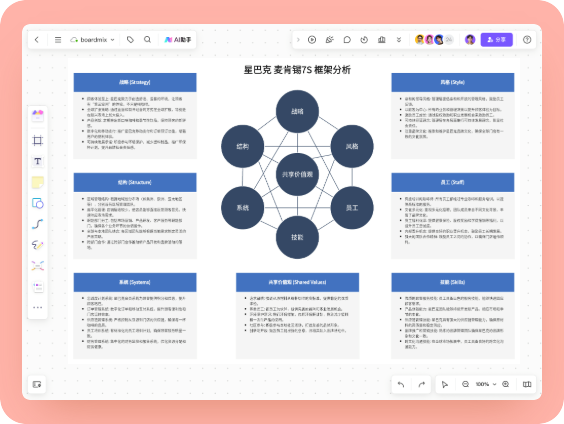This screenshot has height=424, width=564.
Task: Go back with the left chevron arrow
Action: coord(37,40)
